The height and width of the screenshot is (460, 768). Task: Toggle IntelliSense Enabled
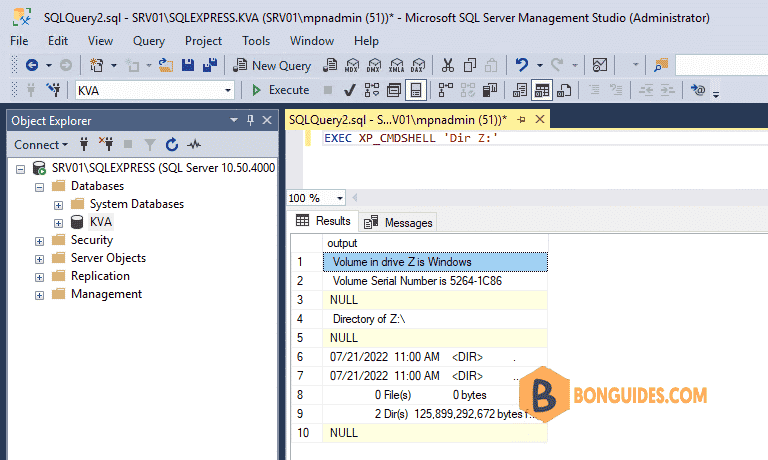(416, 90)
